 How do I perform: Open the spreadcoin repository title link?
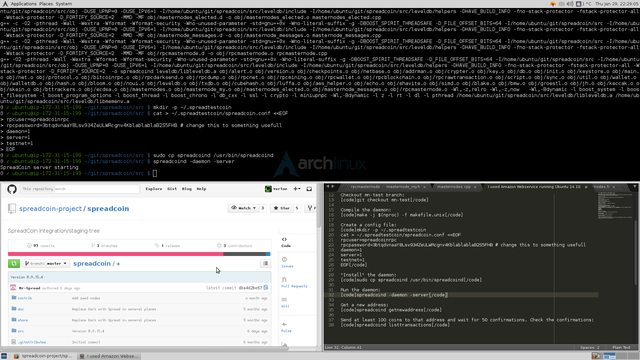[x=108, y=209]
